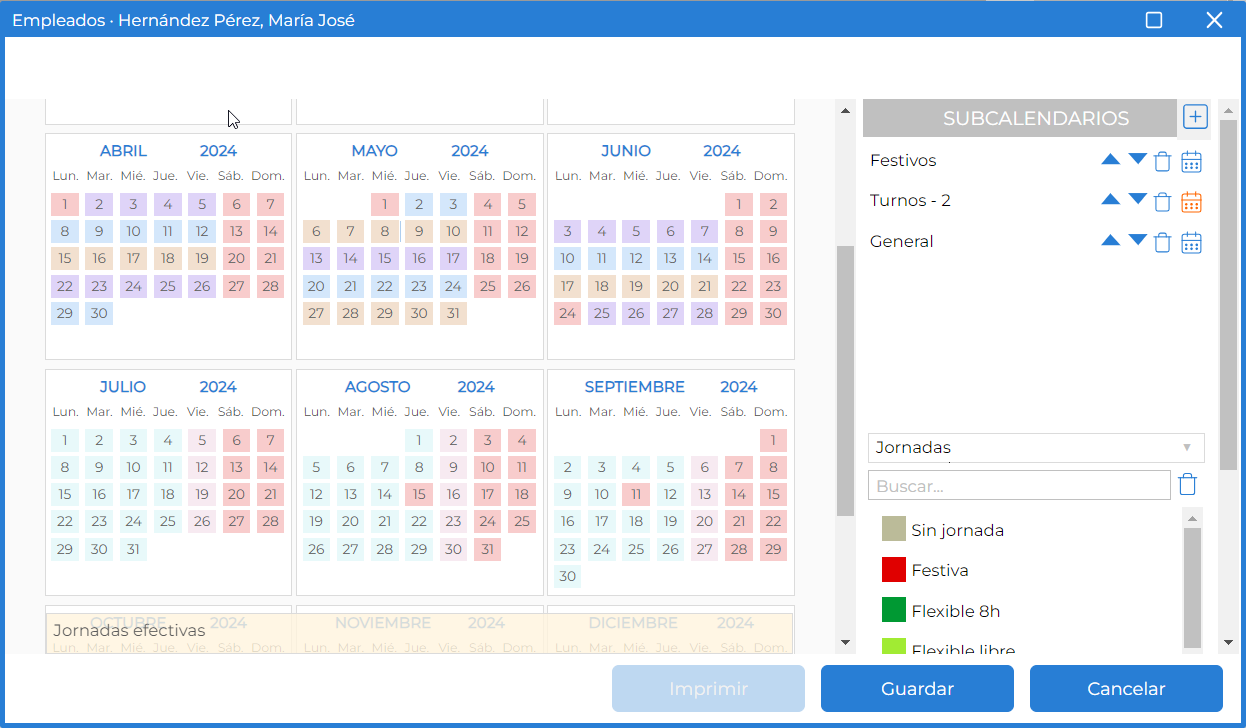Delete the Turnos - 2 subcalendar
Viewport: 1246px width, 728px height.
coord(1162,202)
